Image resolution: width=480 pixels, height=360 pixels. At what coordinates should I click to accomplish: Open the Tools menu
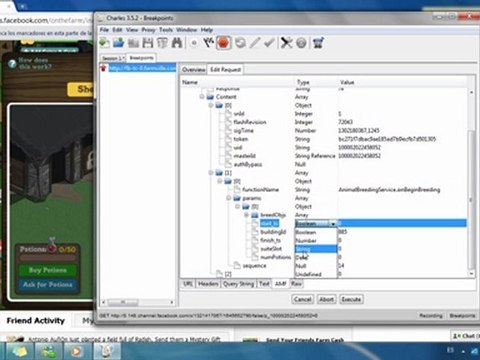(x=166, y=30)
